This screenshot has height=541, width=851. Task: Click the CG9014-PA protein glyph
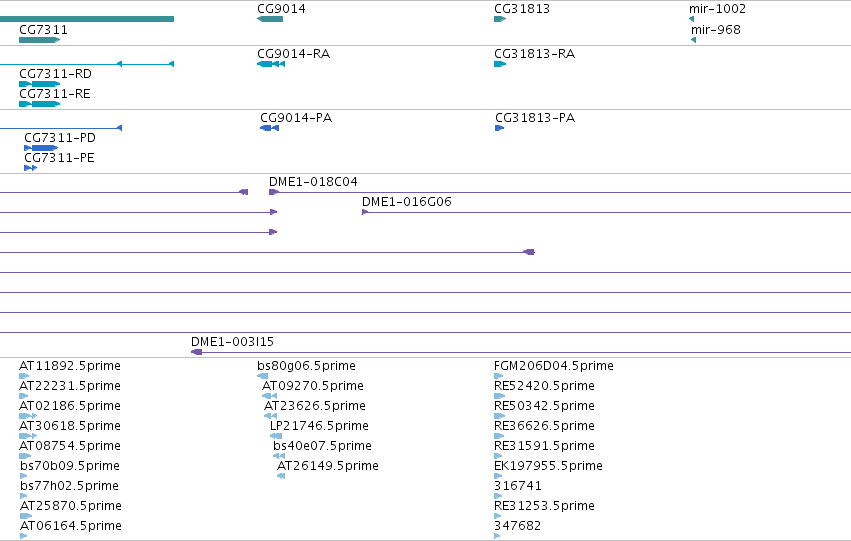tap(270, 128)
